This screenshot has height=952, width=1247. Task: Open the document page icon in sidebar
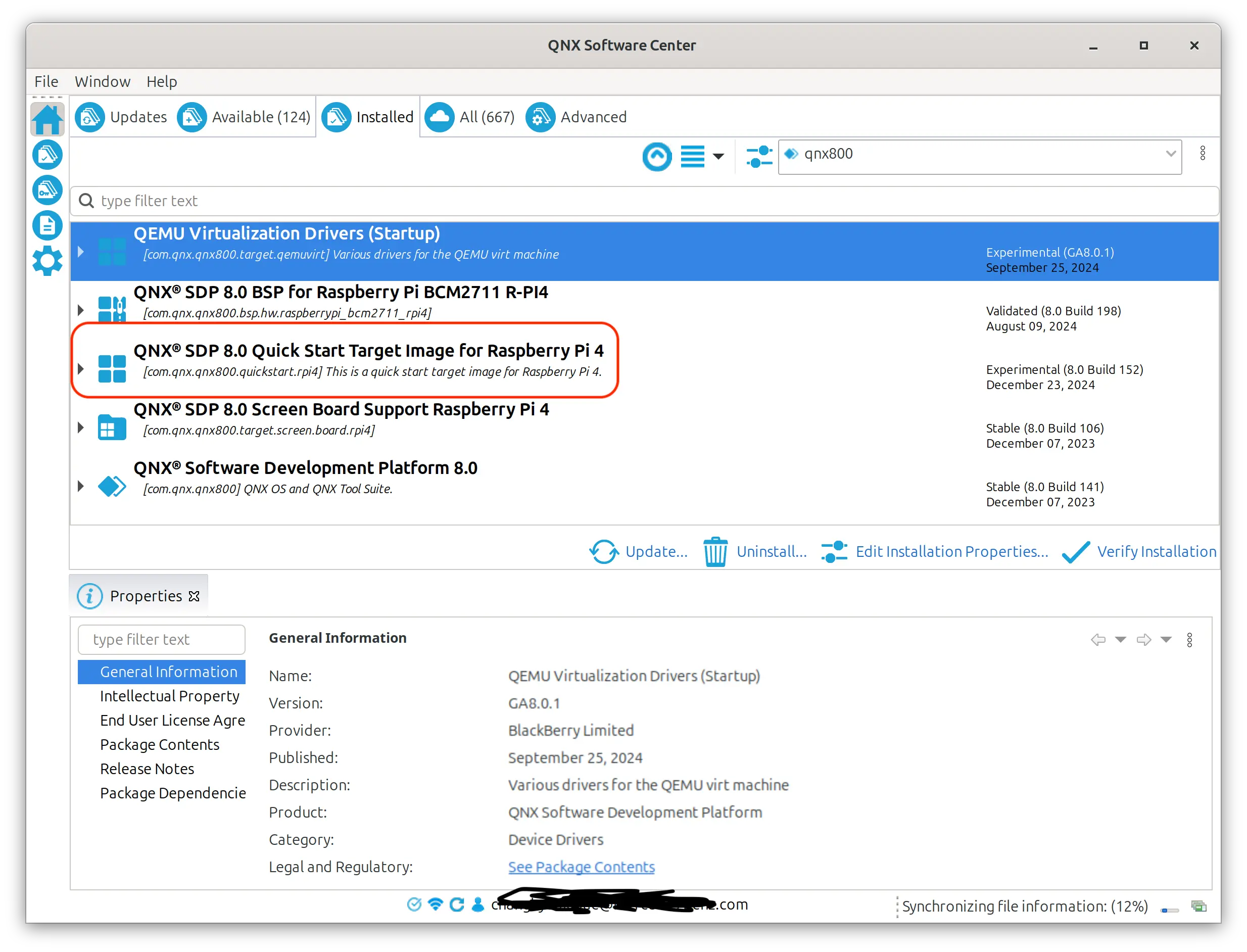click(x=47, y=225)
